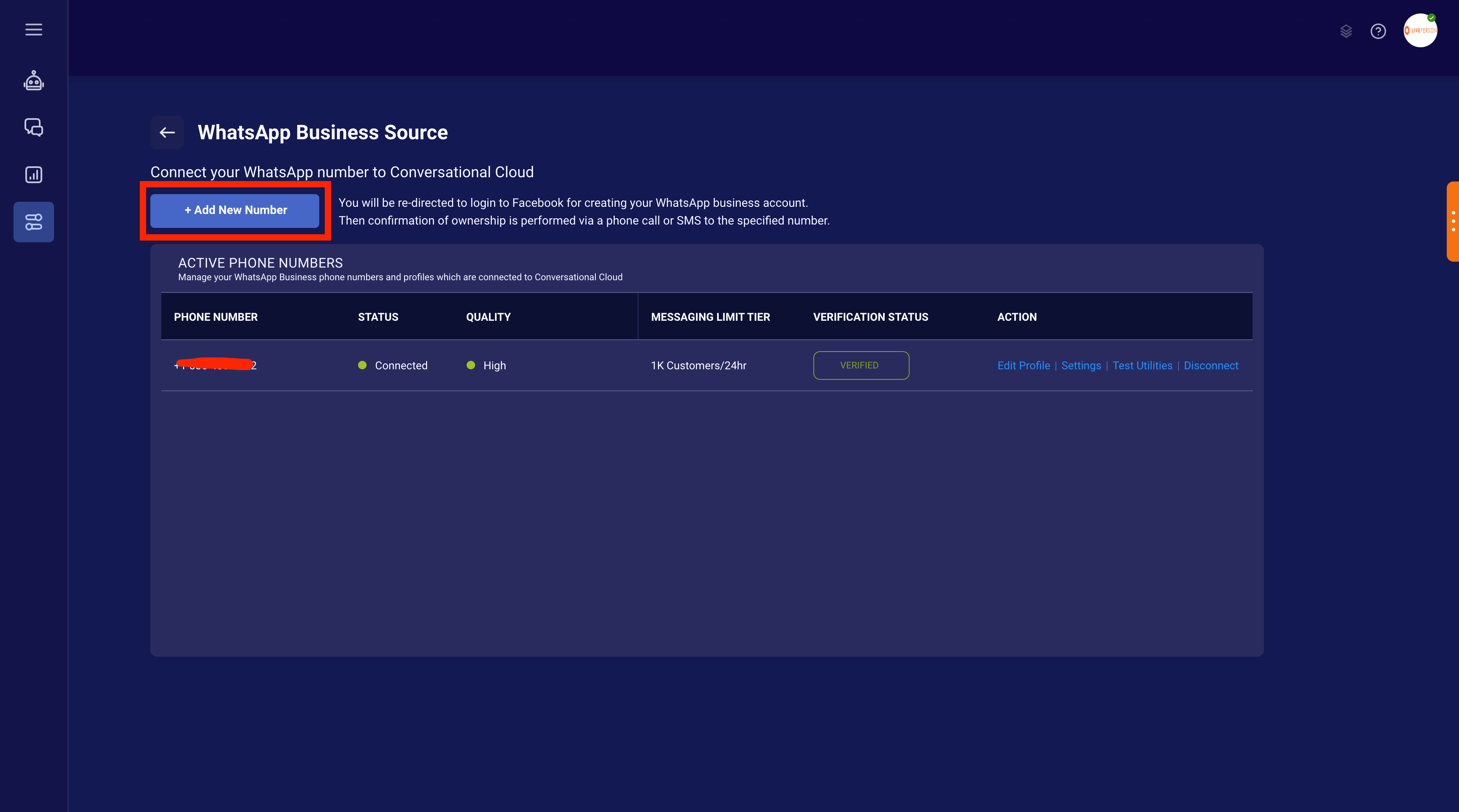Click the WhatsApp Business Source heading
The width and height of the screenshot is (1459, 812).
[x=322, y=133]
